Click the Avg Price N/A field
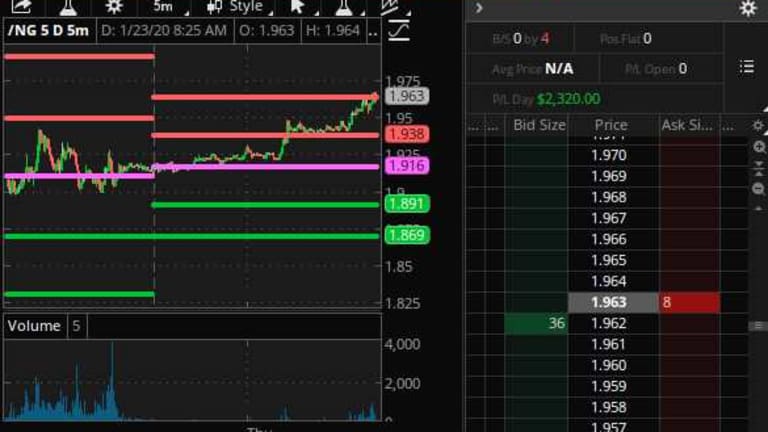The image size is (768, 432). (532, 69)
